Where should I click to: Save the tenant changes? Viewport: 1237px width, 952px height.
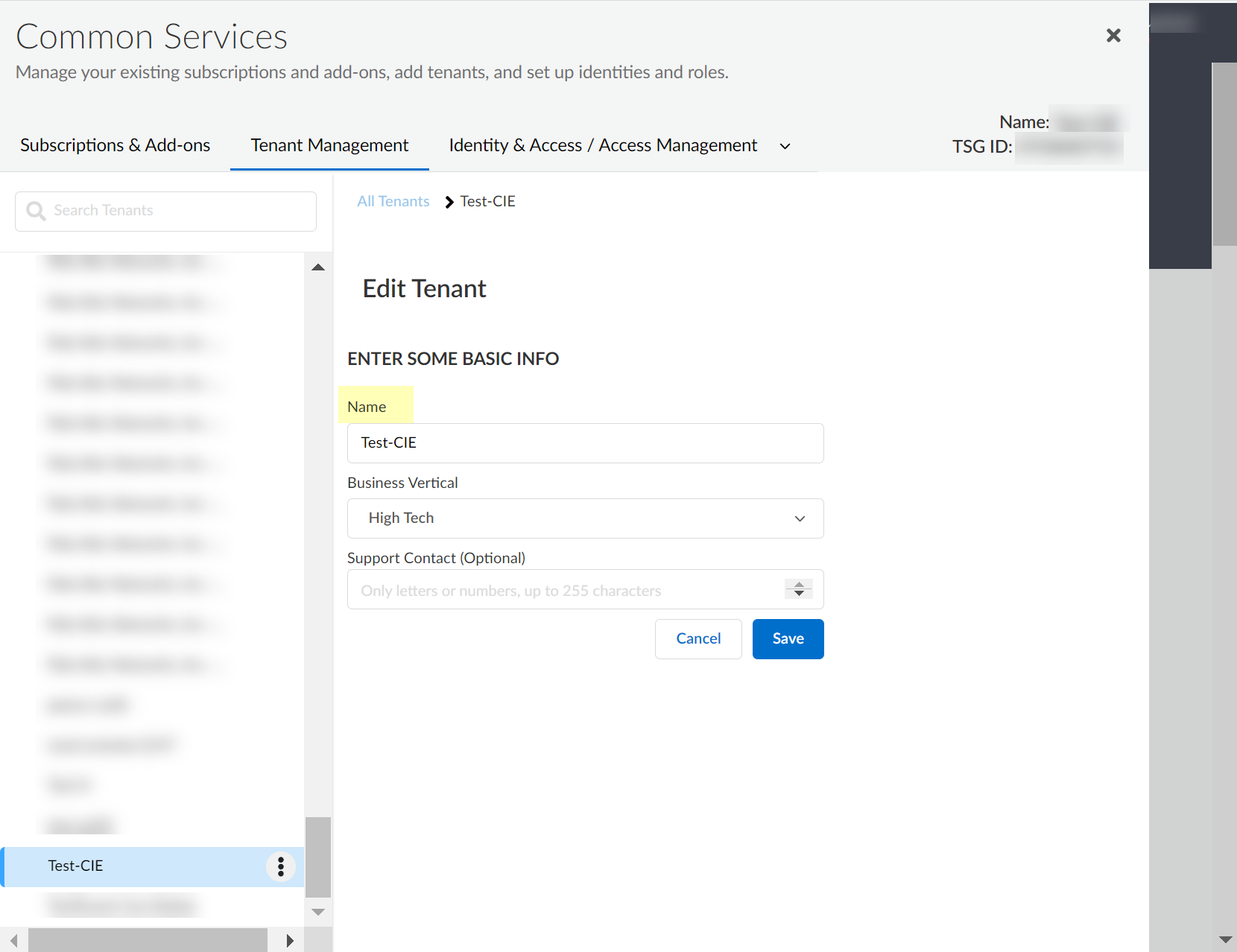[788, 639]
